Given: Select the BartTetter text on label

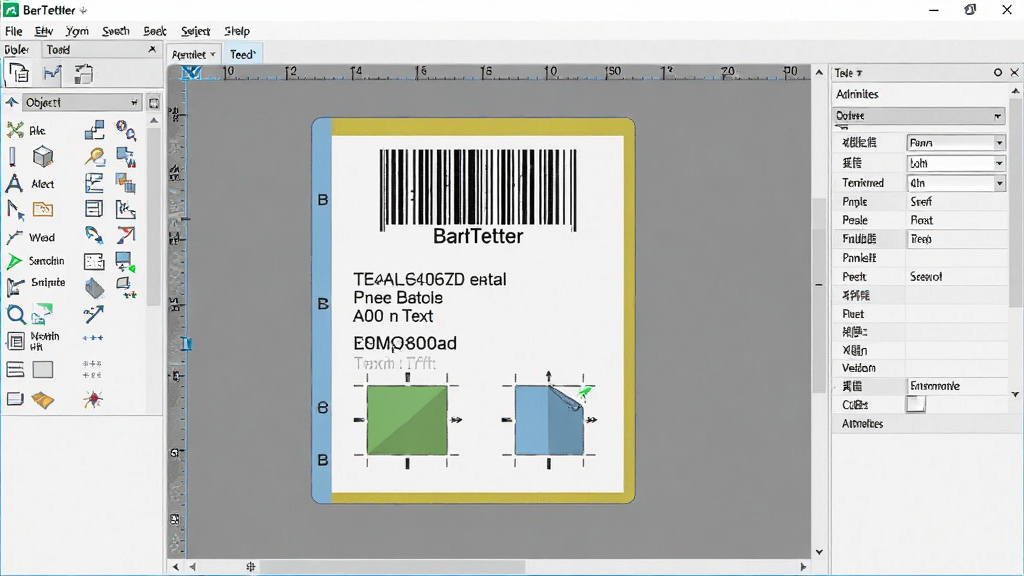Looking at the screenshot, I should point(478,236).
